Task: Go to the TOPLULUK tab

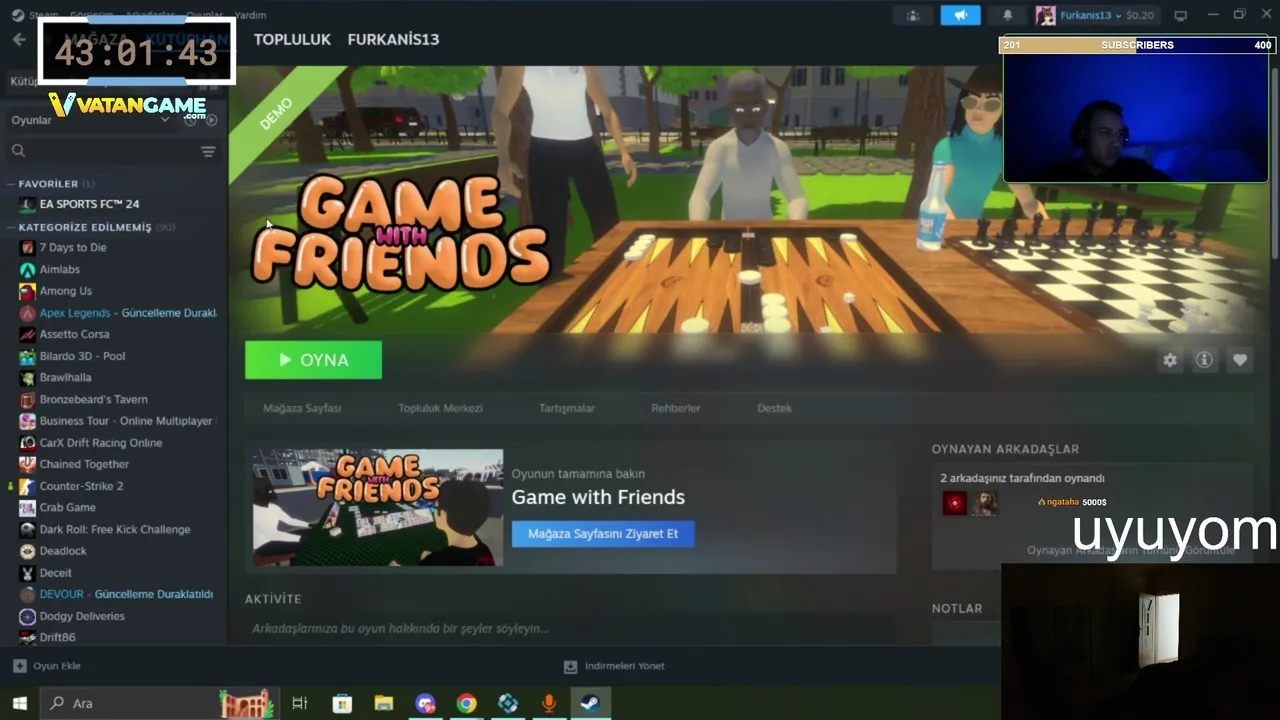Action: point(292,39)
